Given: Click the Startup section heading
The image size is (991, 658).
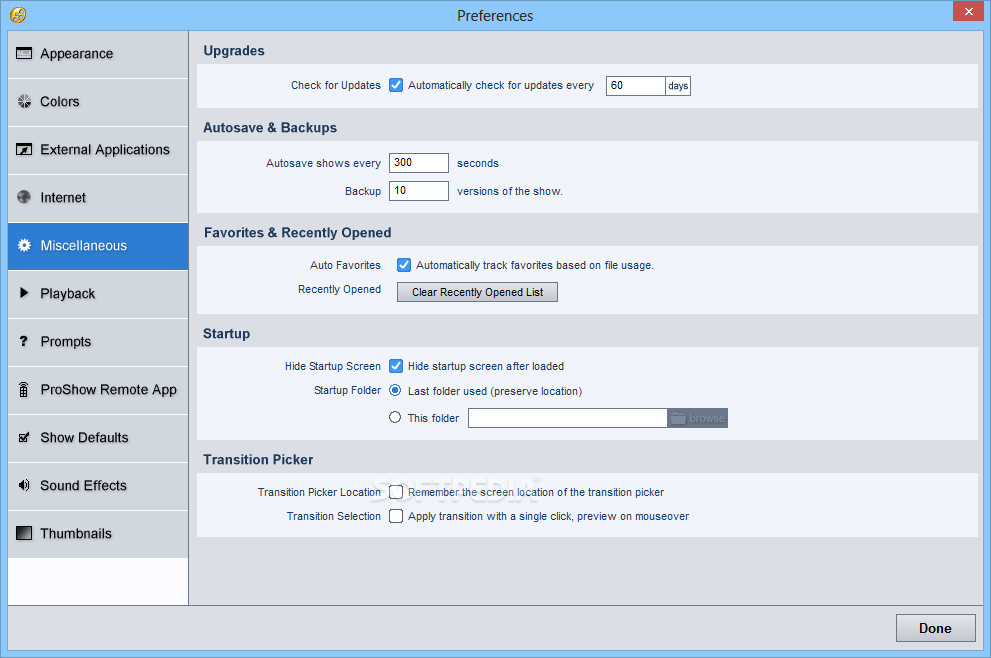Looking at the screenshot, I should pyautogui.click(x=226, y=334).
